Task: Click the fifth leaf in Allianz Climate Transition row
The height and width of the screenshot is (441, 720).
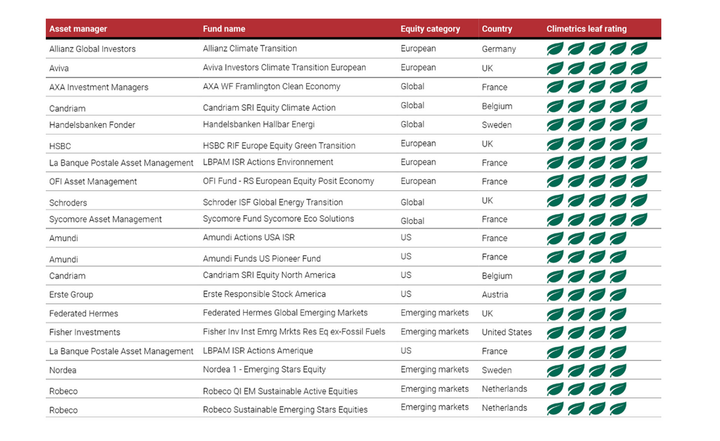Action: click(638, 49)
